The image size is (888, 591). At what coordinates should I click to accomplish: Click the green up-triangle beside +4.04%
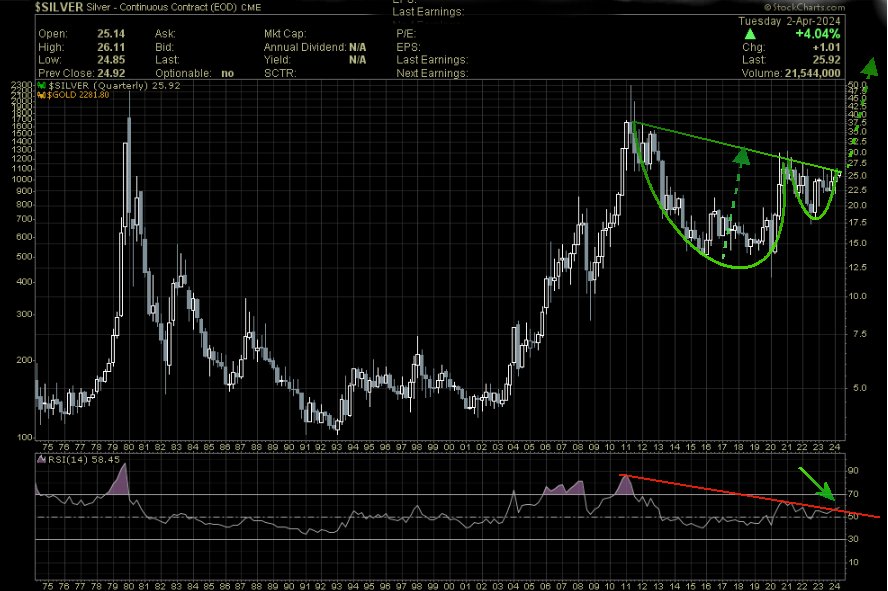(746, 31)
